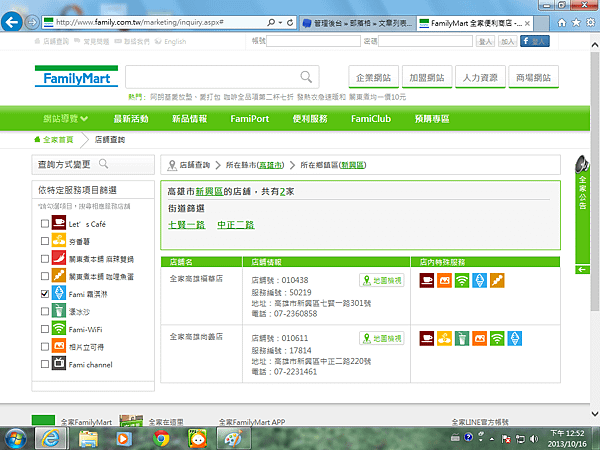Click the large site search input field
The image size is (600, 450).
222,77
